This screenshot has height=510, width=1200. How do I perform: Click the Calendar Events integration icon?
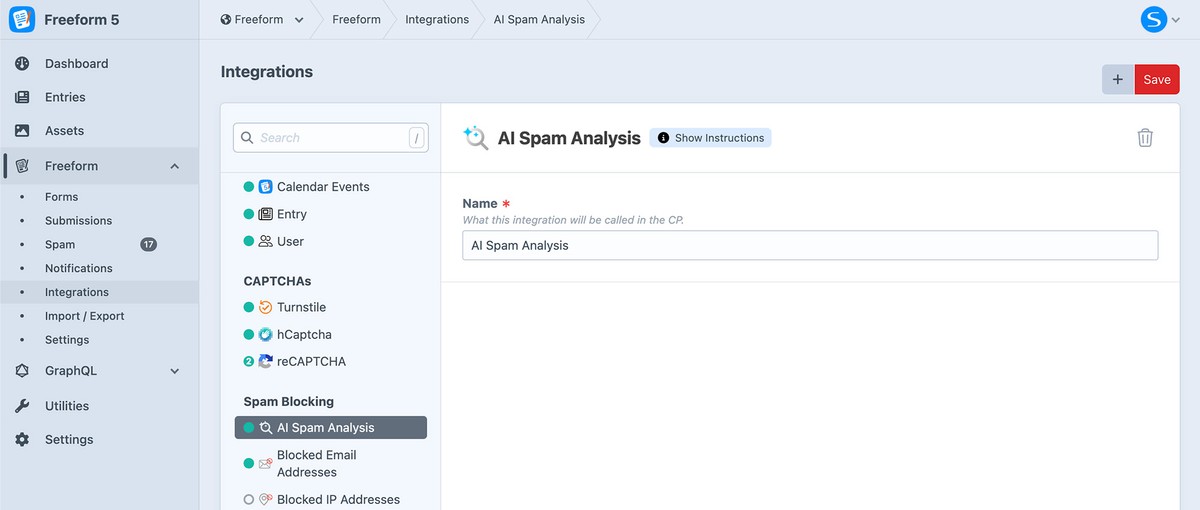[265, 187]
